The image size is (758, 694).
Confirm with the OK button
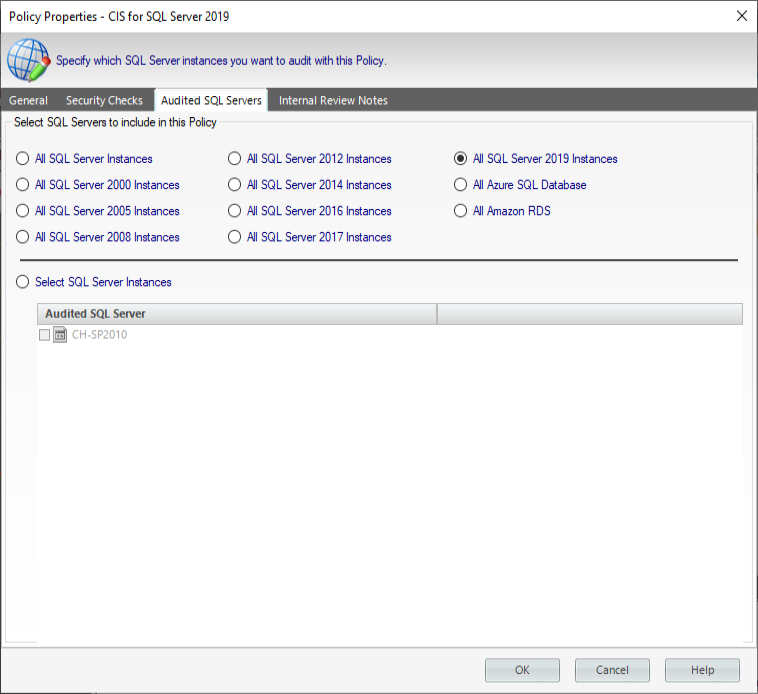click(522, 670)
